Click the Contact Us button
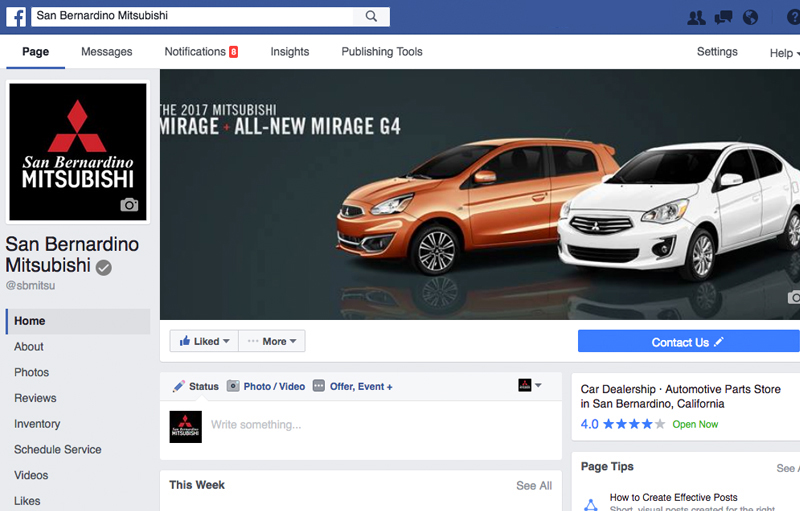This screenshot has width=800, height=511. point(689,341)
